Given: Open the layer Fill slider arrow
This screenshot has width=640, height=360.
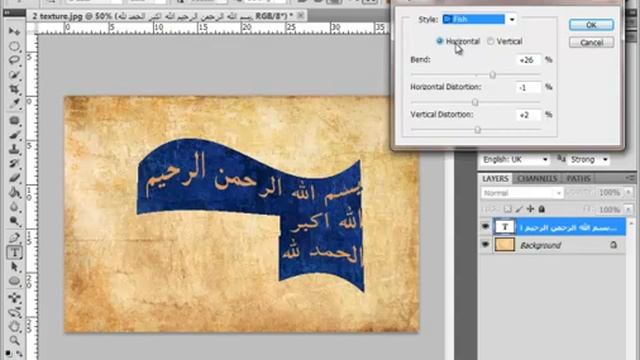Looking at the screenshot, I should pos(628,209).
